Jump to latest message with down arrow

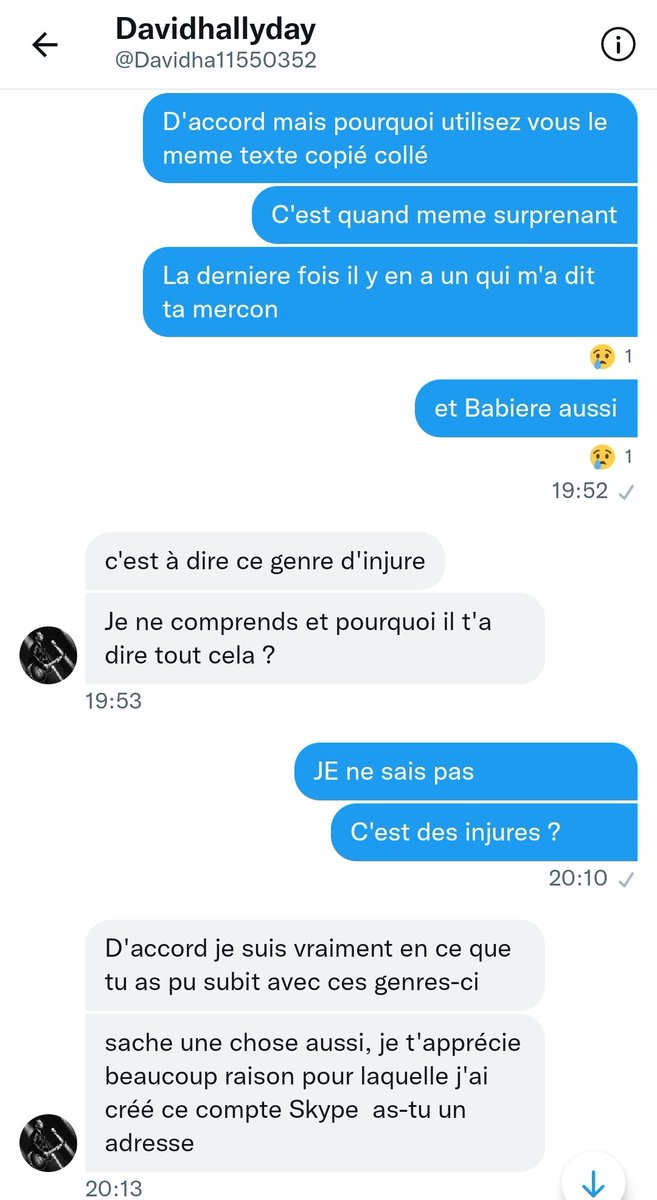click(593, 1182)
